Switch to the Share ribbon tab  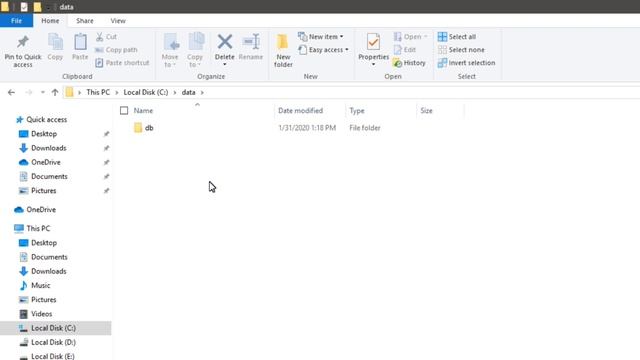point(84,20)
